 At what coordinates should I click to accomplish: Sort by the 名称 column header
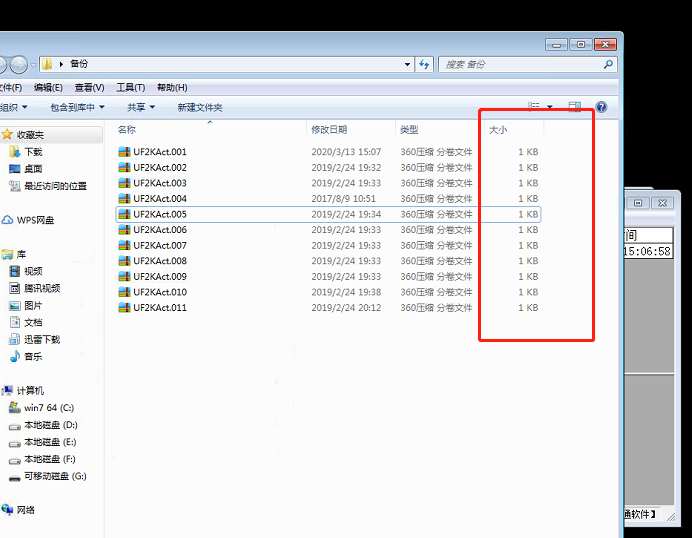pyautogui.click(x=127, y=129)
